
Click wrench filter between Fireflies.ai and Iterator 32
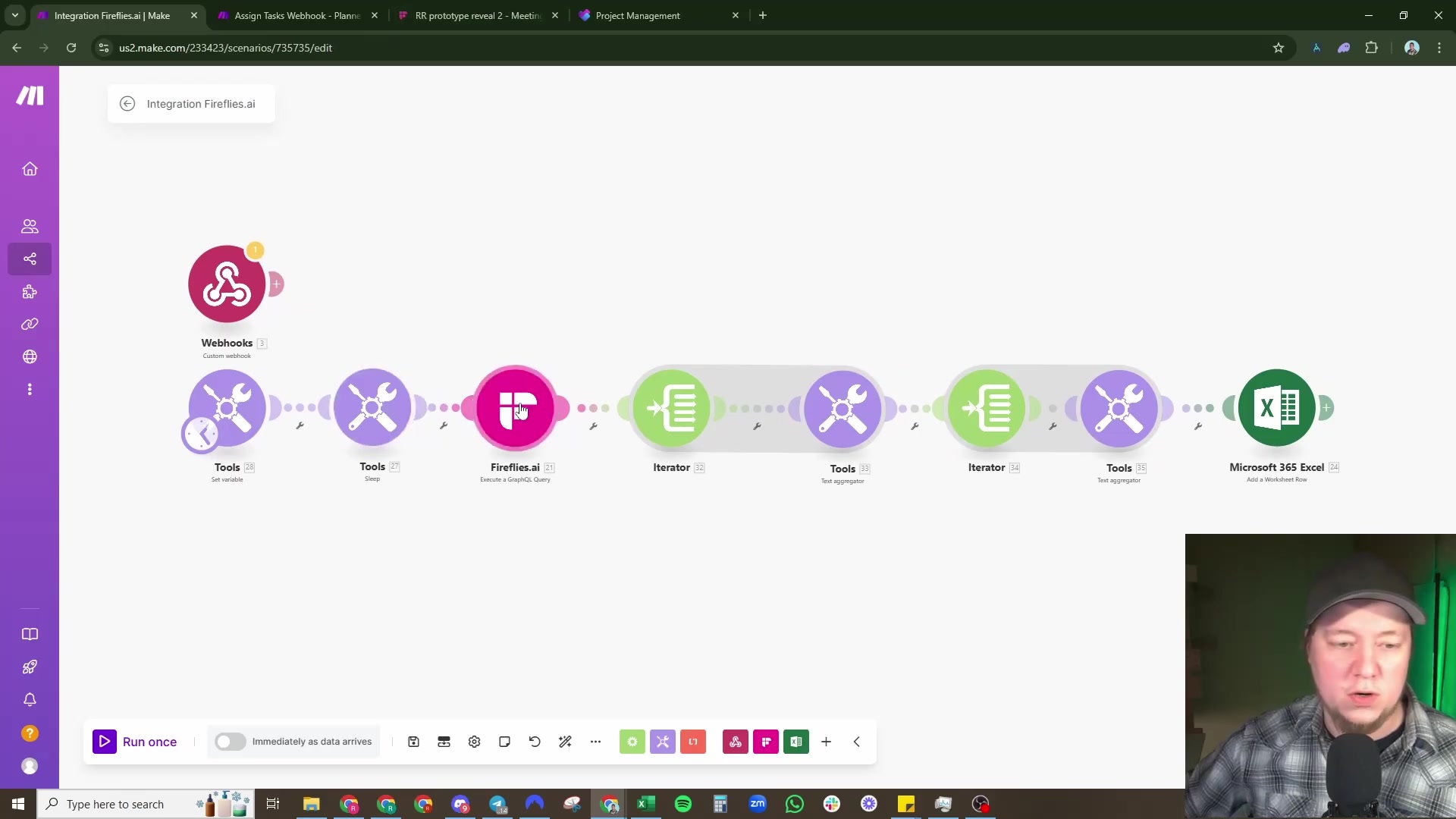[593, 426]
